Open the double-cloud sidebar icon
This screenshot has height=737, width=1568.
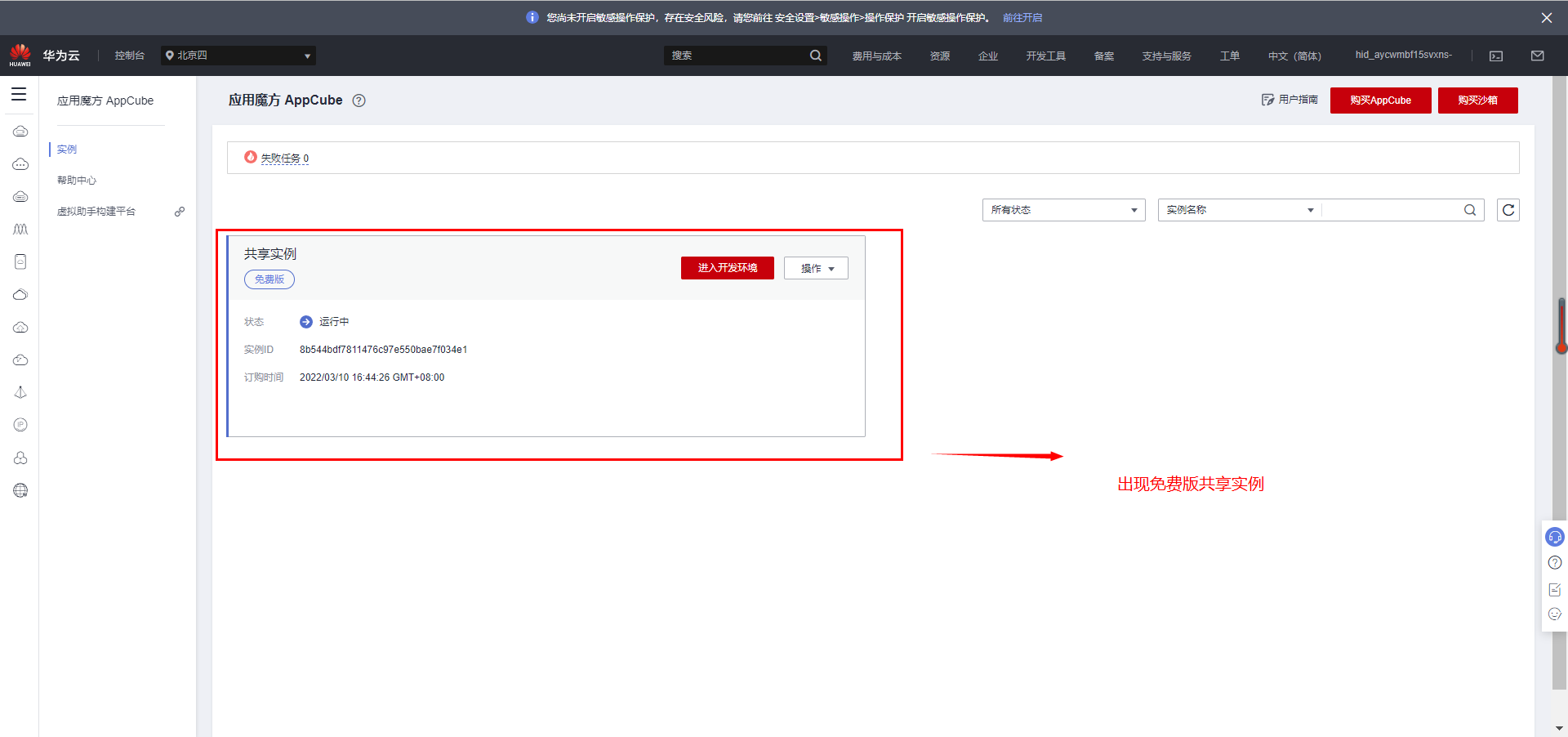[x=20, y=295]
